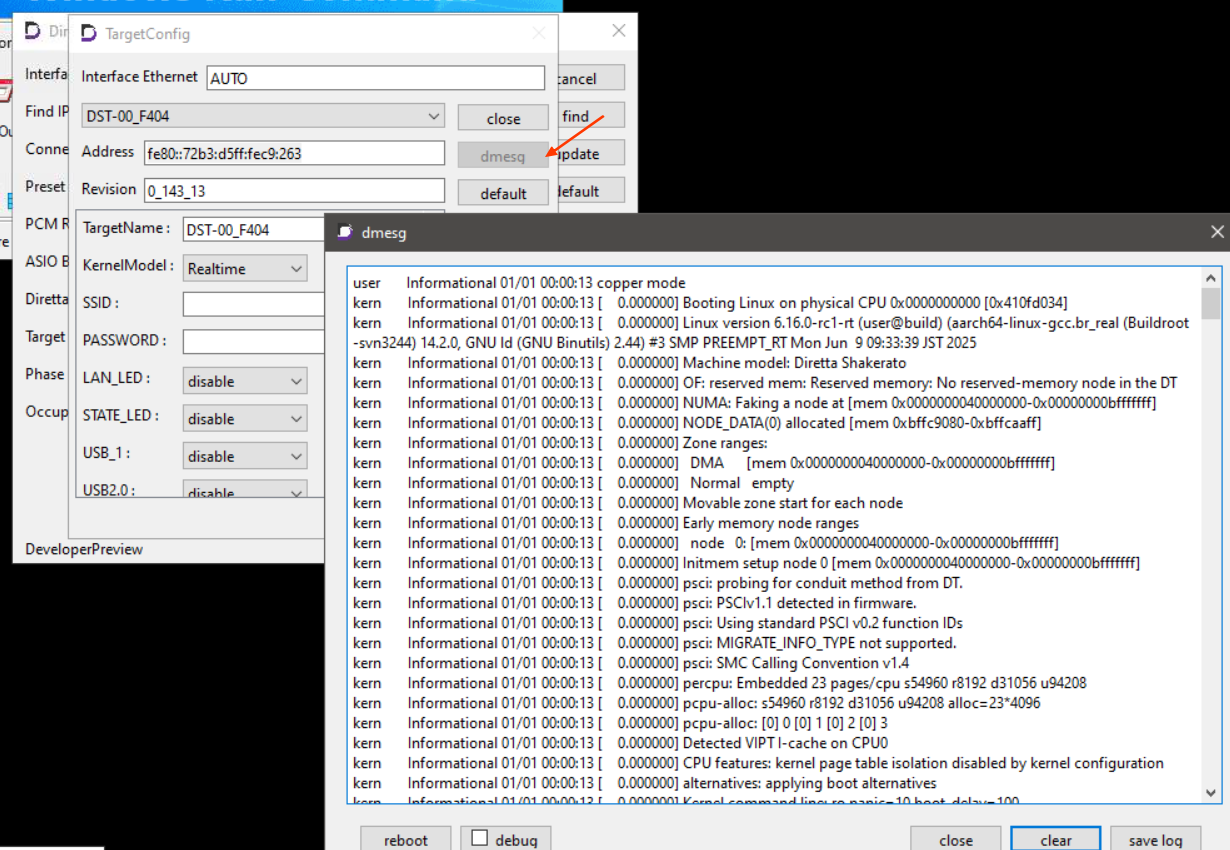Click the find button
Image resolution: width=1230 pixels, height=850 pixels.
pos(588,116)
